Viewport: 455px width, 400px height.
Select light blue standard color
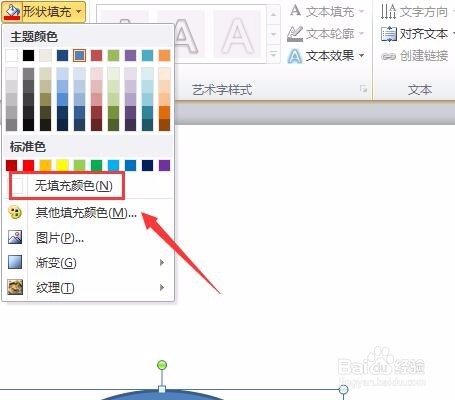coord(113,165)
